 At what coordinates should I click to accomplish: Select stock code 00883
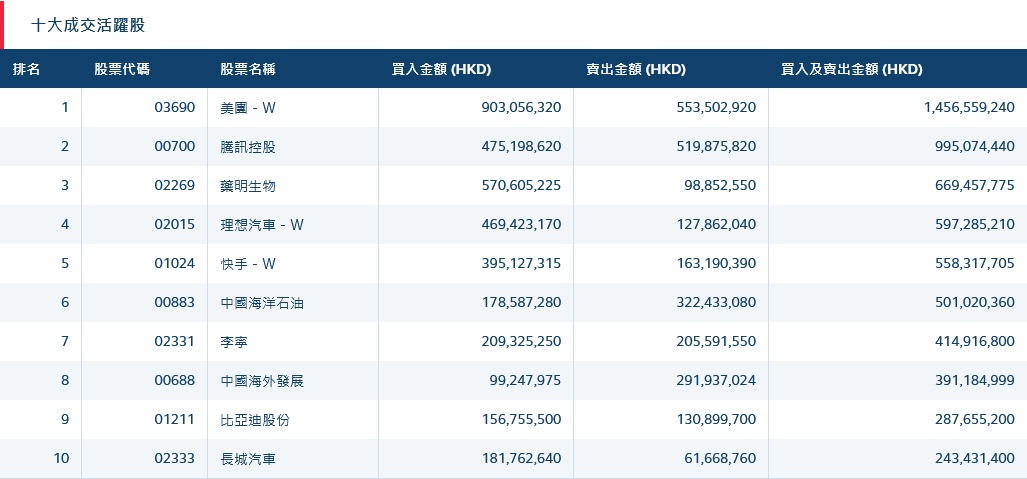pyautogui.click(x=175, y=303)
